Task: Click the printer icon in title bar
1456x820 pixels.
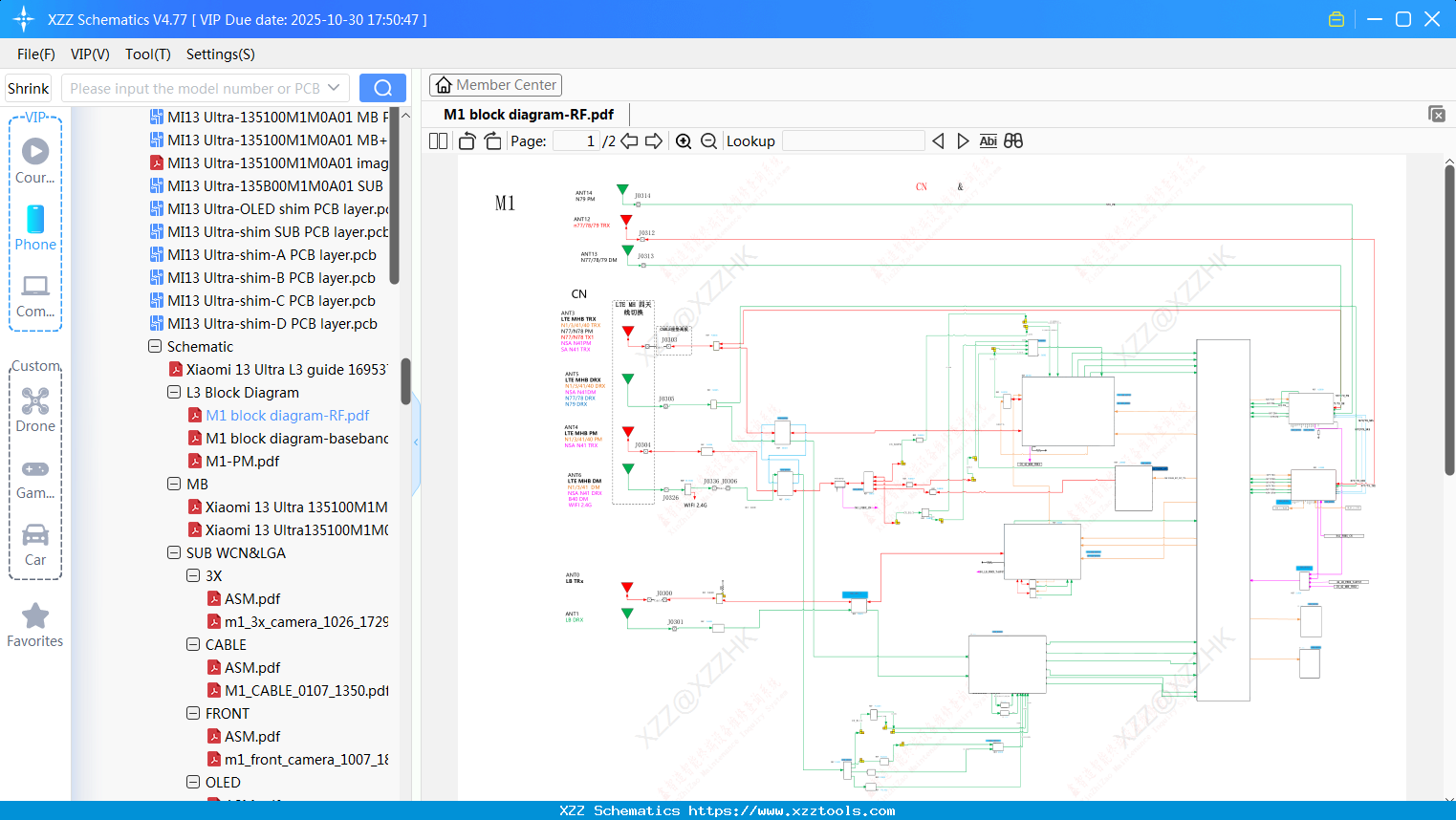Action: (x=1336, y=18)
